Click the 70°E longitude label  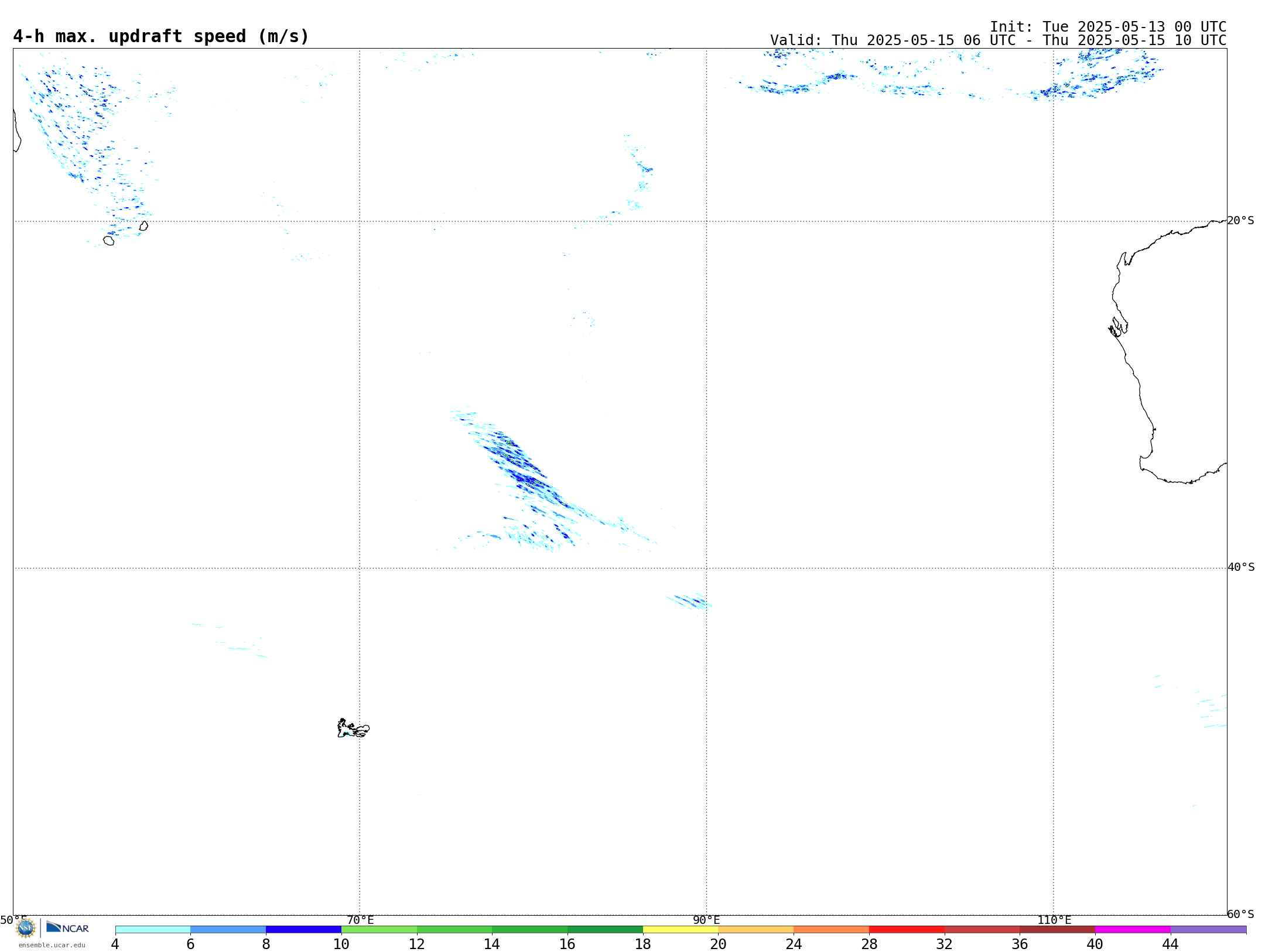[x=360, y=920]
